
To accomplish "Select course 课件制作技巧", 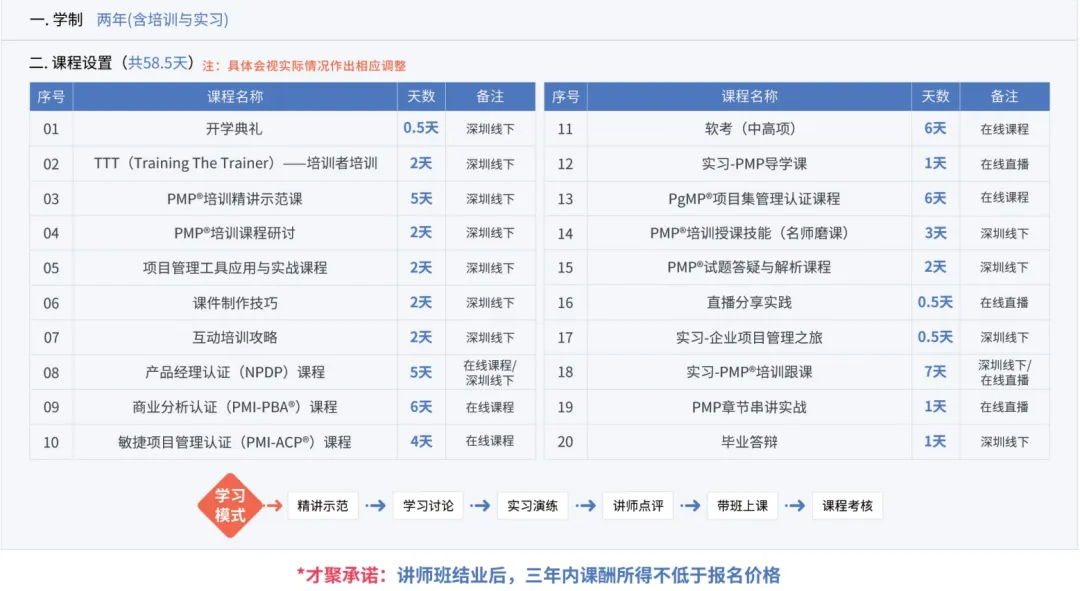I will [x=234, y=302].
